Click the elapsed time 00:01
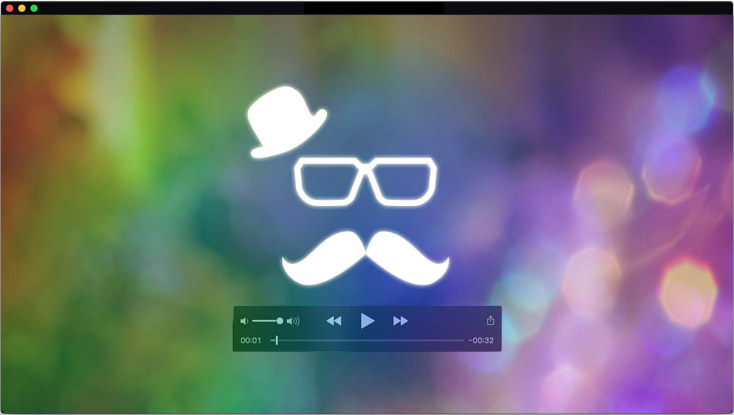Screen dimensions: 734x415 (x=250, y=341)
